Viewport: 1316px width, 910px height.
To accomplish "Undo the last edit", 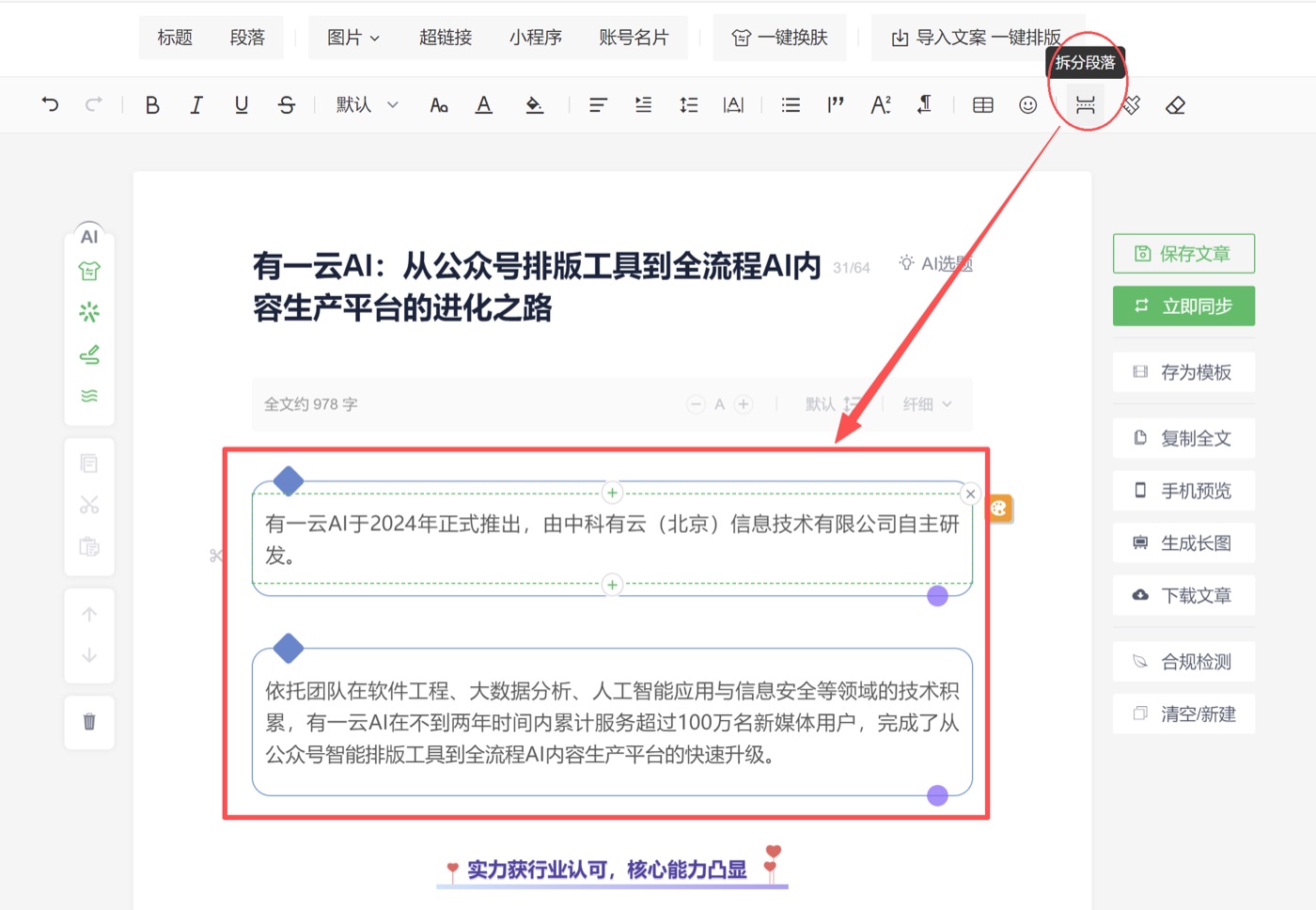I will pos(51,104).
